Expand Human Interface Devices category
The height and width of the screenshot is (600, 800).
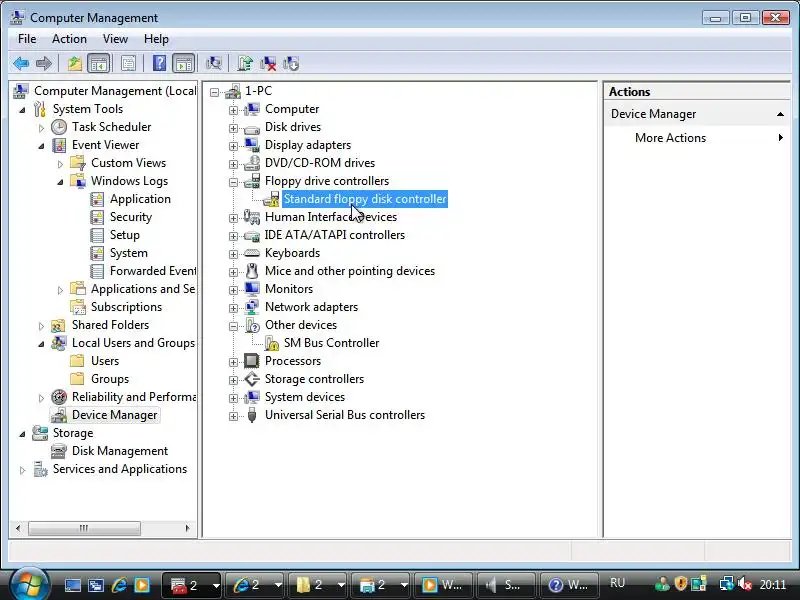pos(233,218)
